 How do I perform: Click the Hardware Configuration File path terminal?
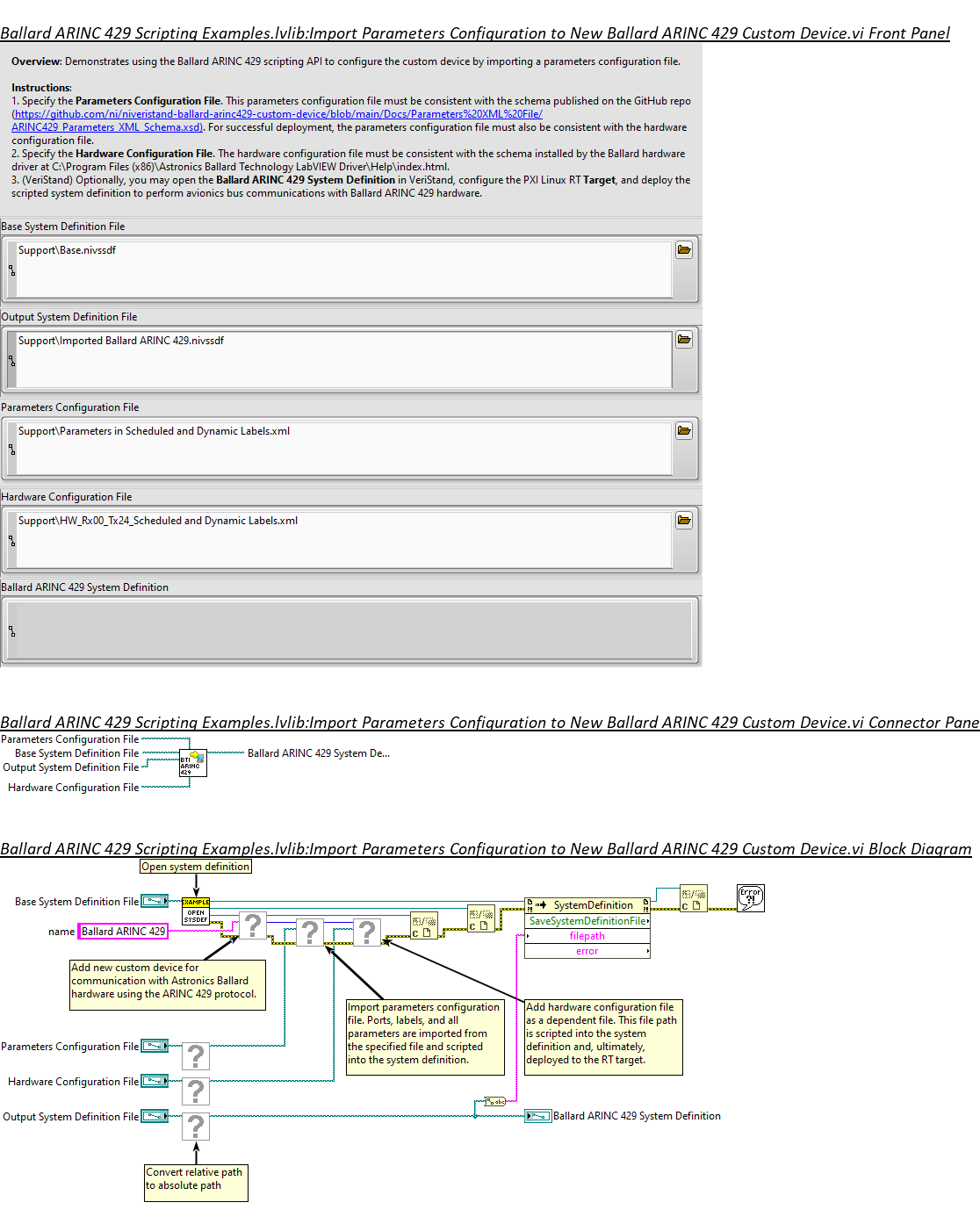155,1081
